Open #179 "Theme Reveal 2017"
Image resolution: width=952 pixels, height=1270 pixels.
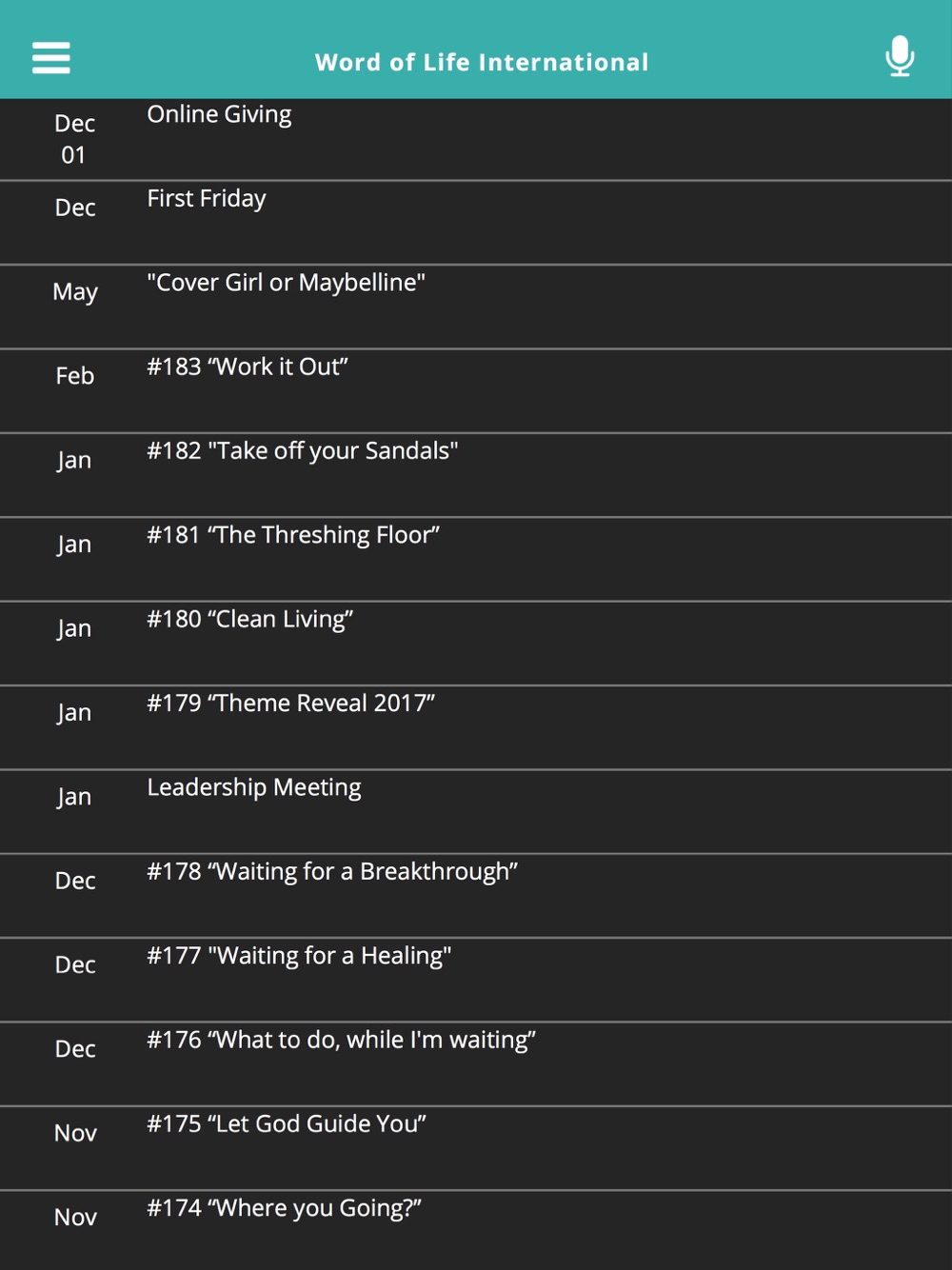click(476, 727)
